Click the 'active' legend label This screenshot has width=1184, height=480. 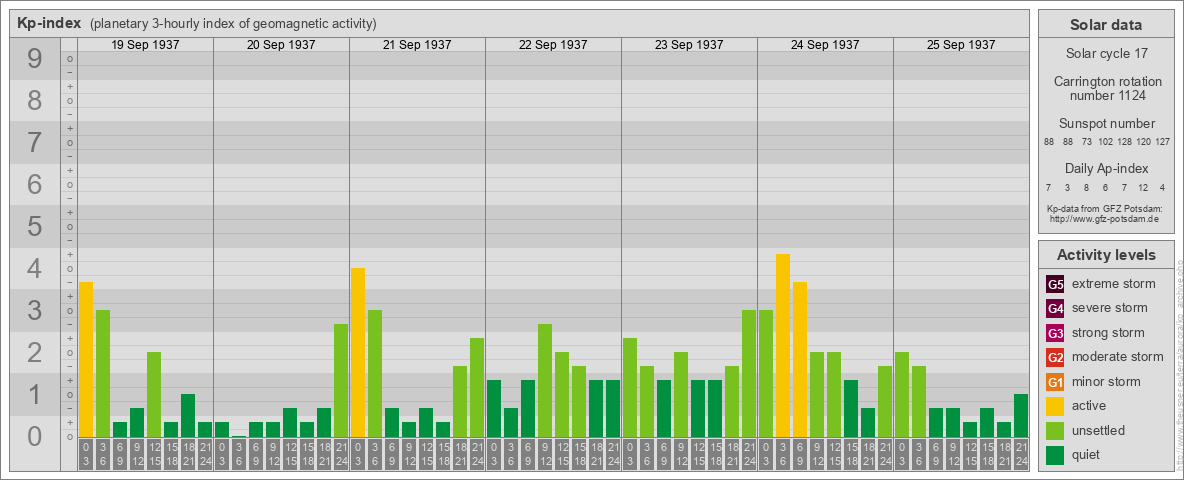click(x=1089, y=406)
